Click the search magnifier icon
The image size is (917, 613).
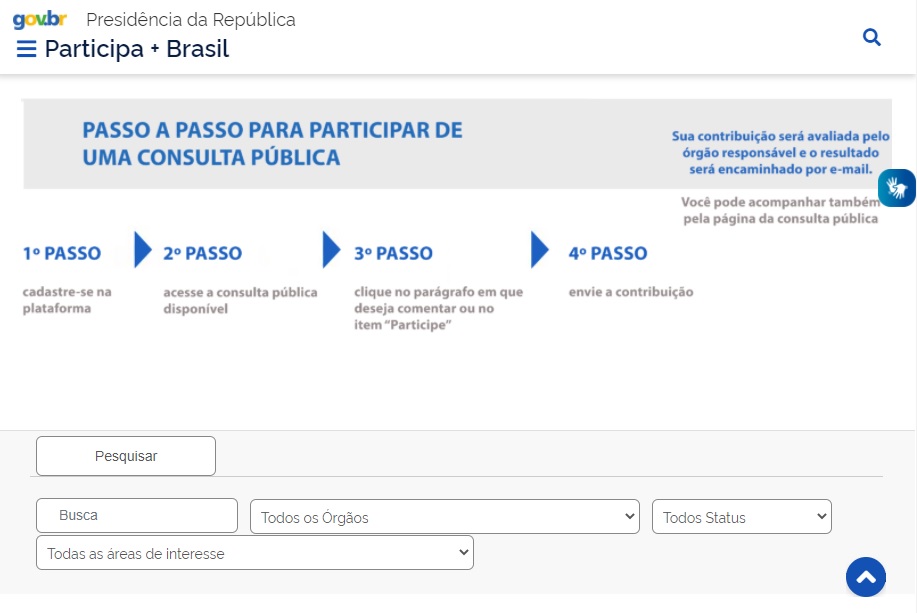click(x=871, y=37)
